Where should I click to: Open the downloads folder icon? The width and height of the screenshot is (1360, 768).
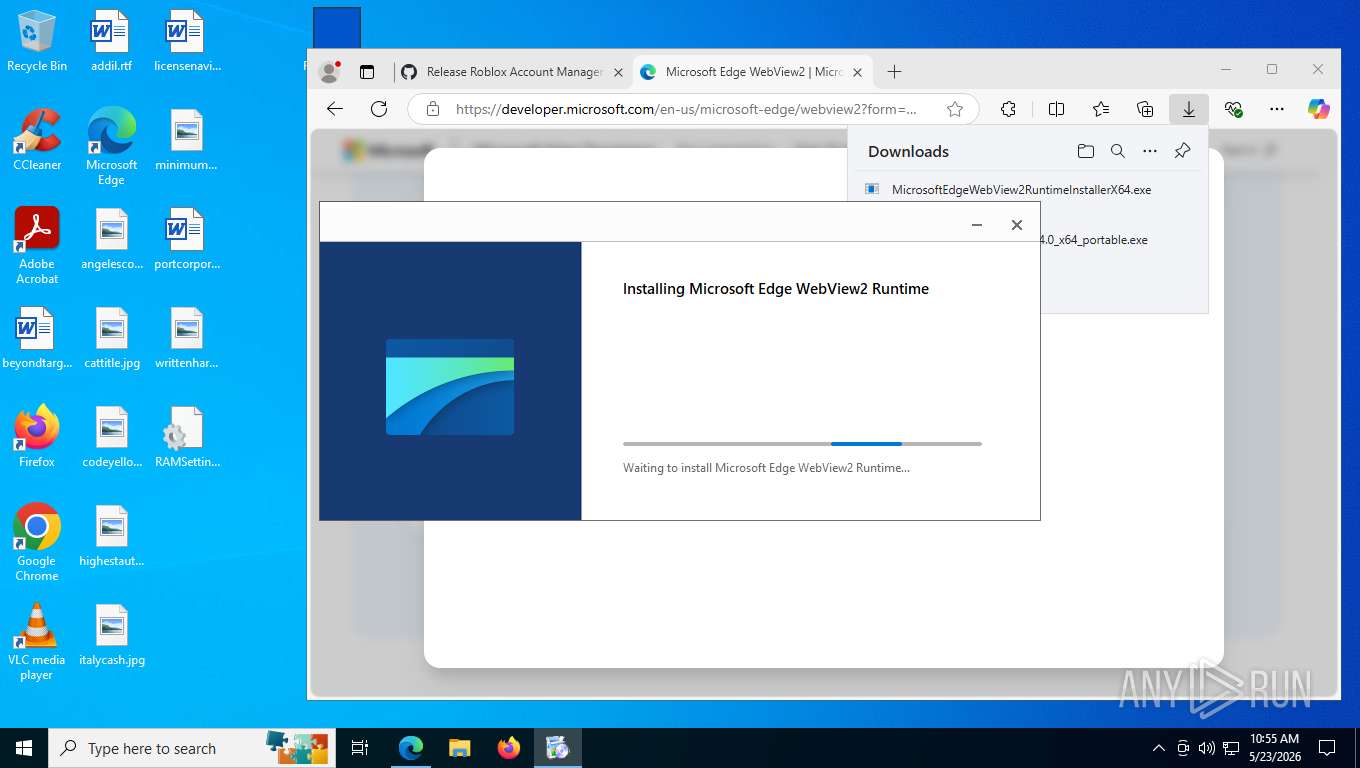click(1086, 151)
